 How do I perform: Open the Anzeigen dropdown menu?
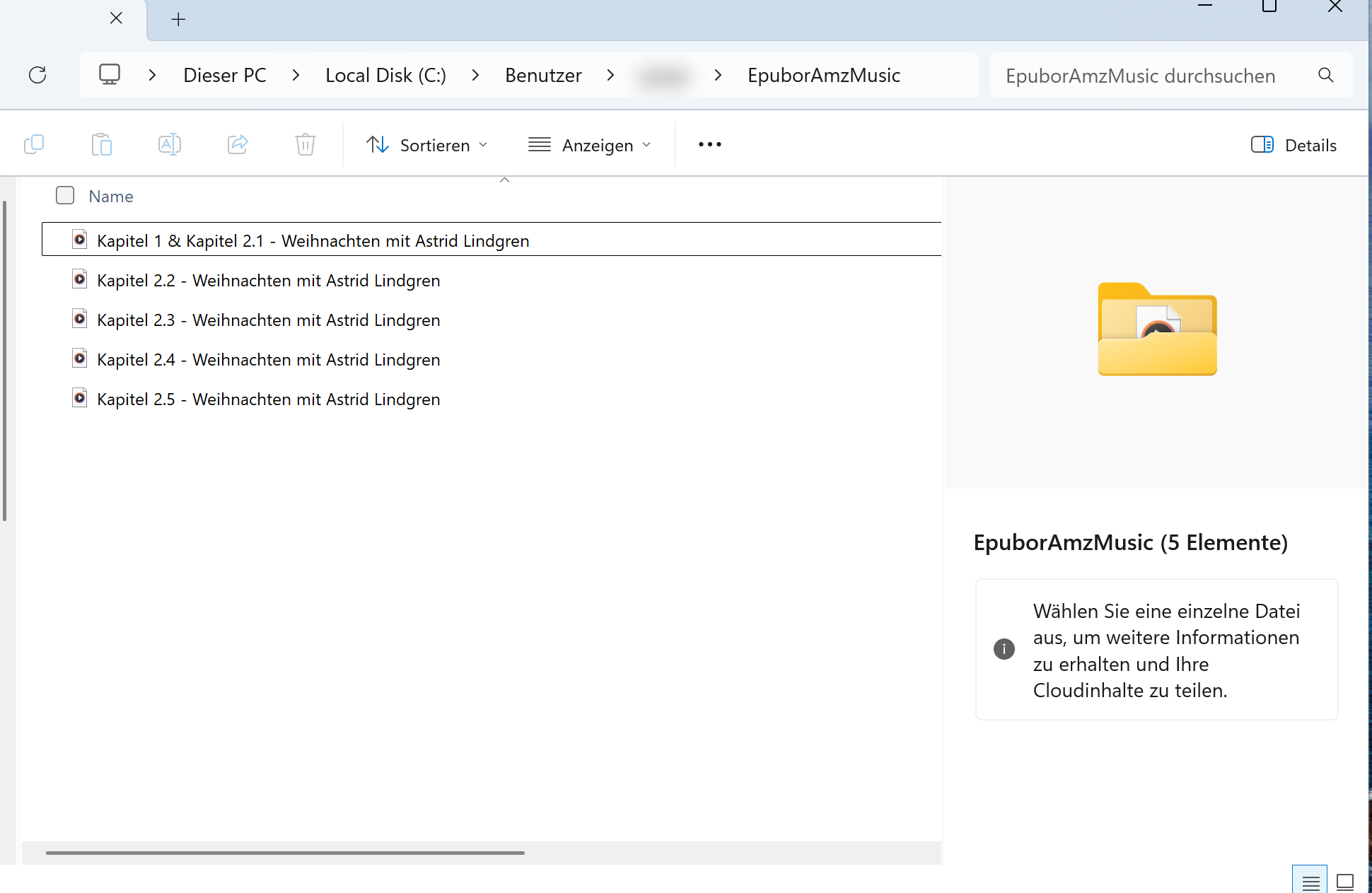pyautogui.click(x=589, y=145)
